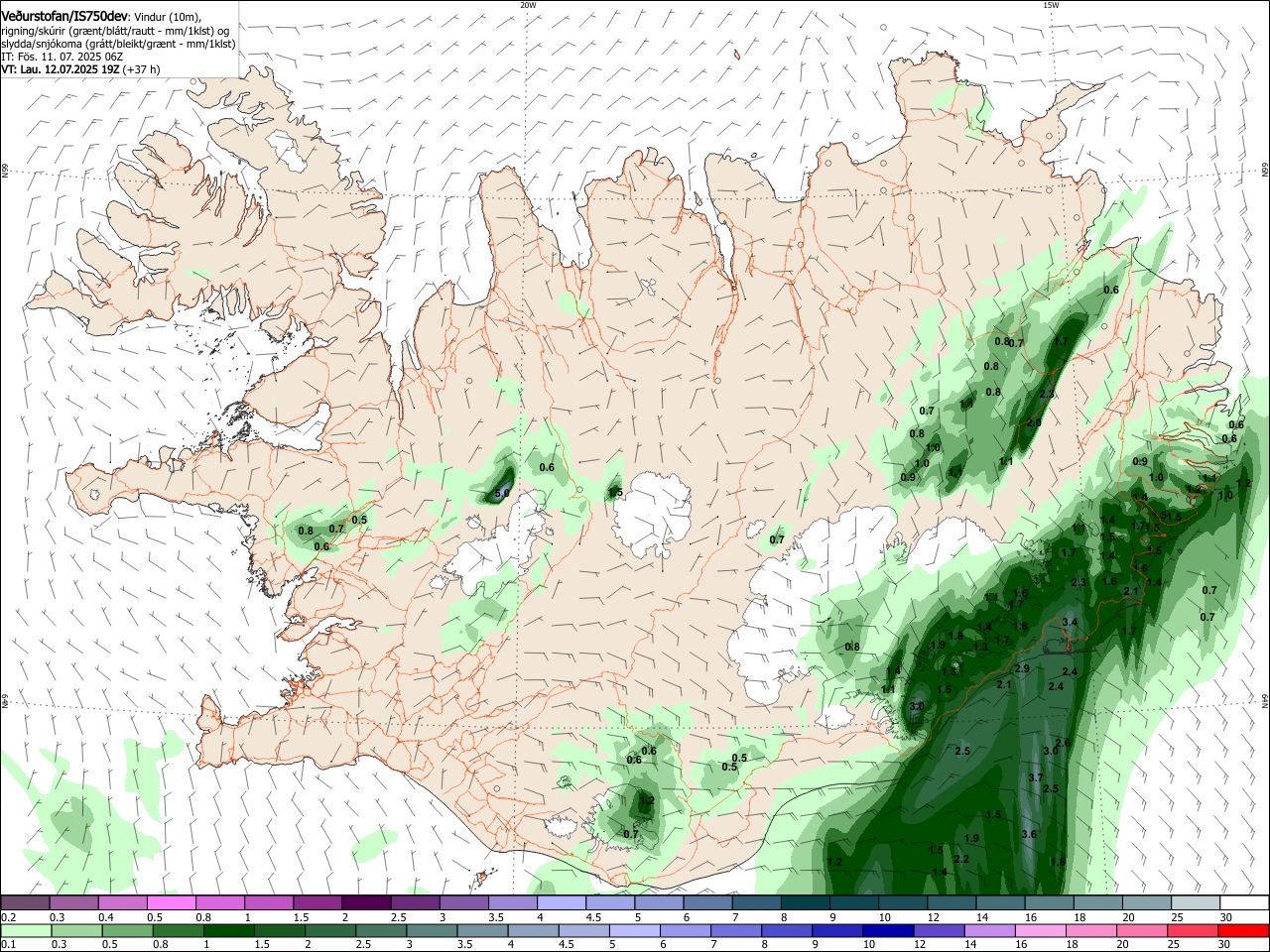Click the '10' label in the bottom legend row

click(869, 944)
